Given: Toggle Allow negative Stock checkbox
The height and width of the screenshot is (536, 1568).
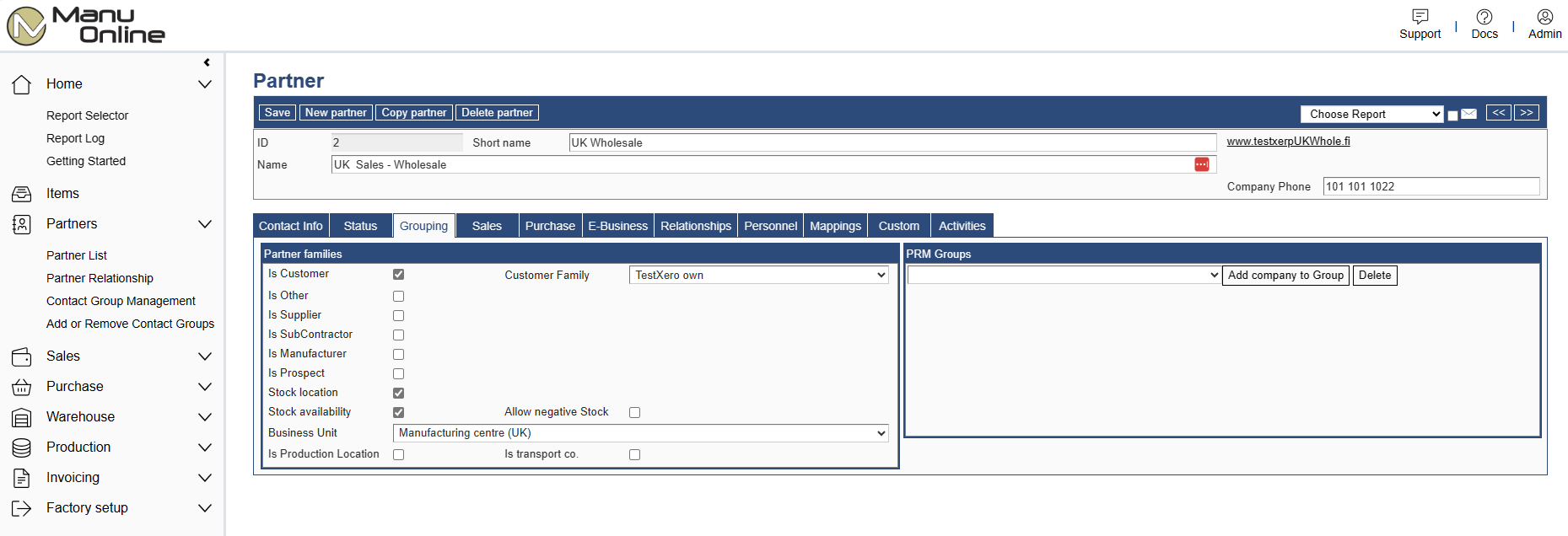Looking at the screenshot, I should pyautogui.click(x=634, y=412).
